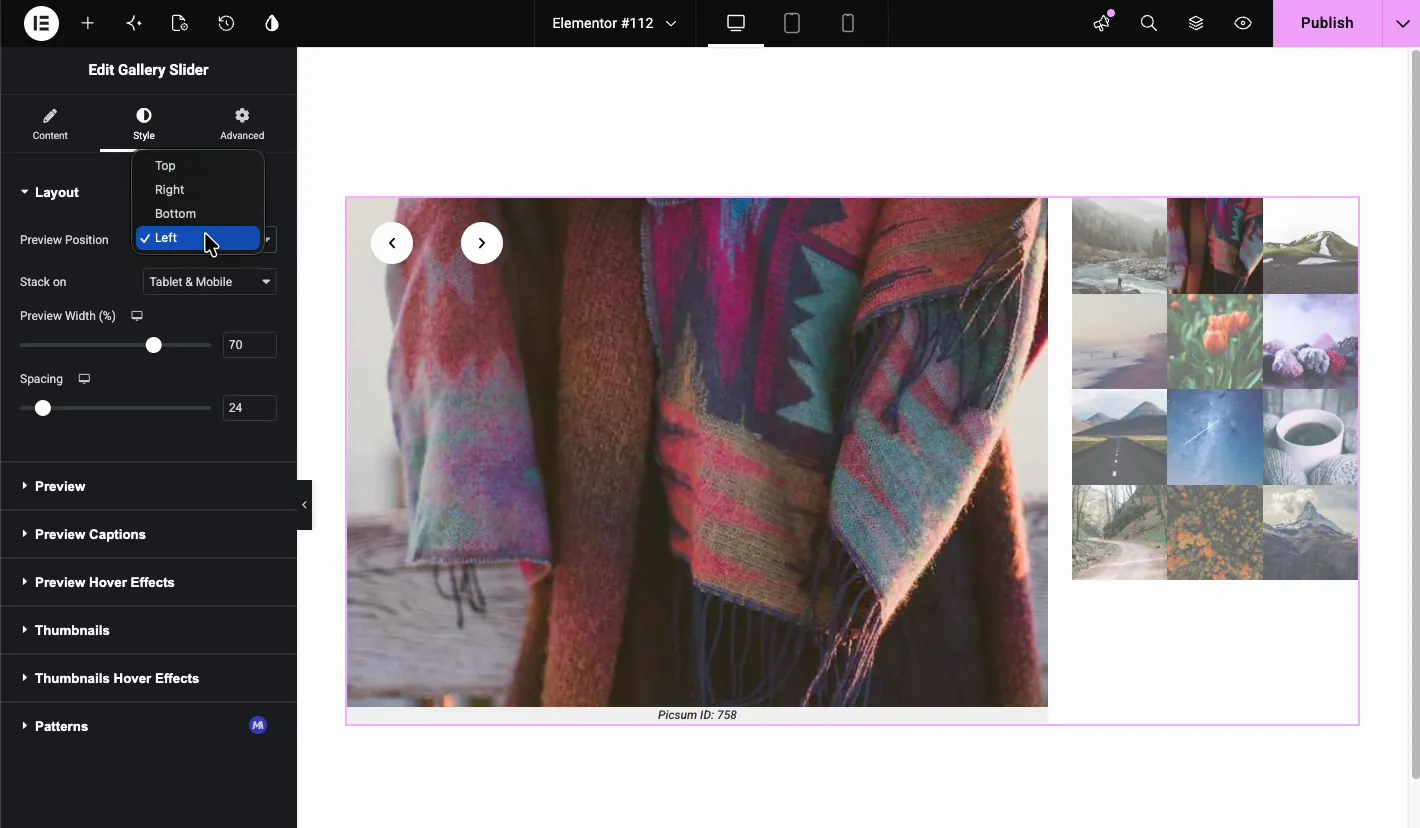Screen dimensions: 1420x828
Task: Click the main poncho preview image
Action: (697, 452)
